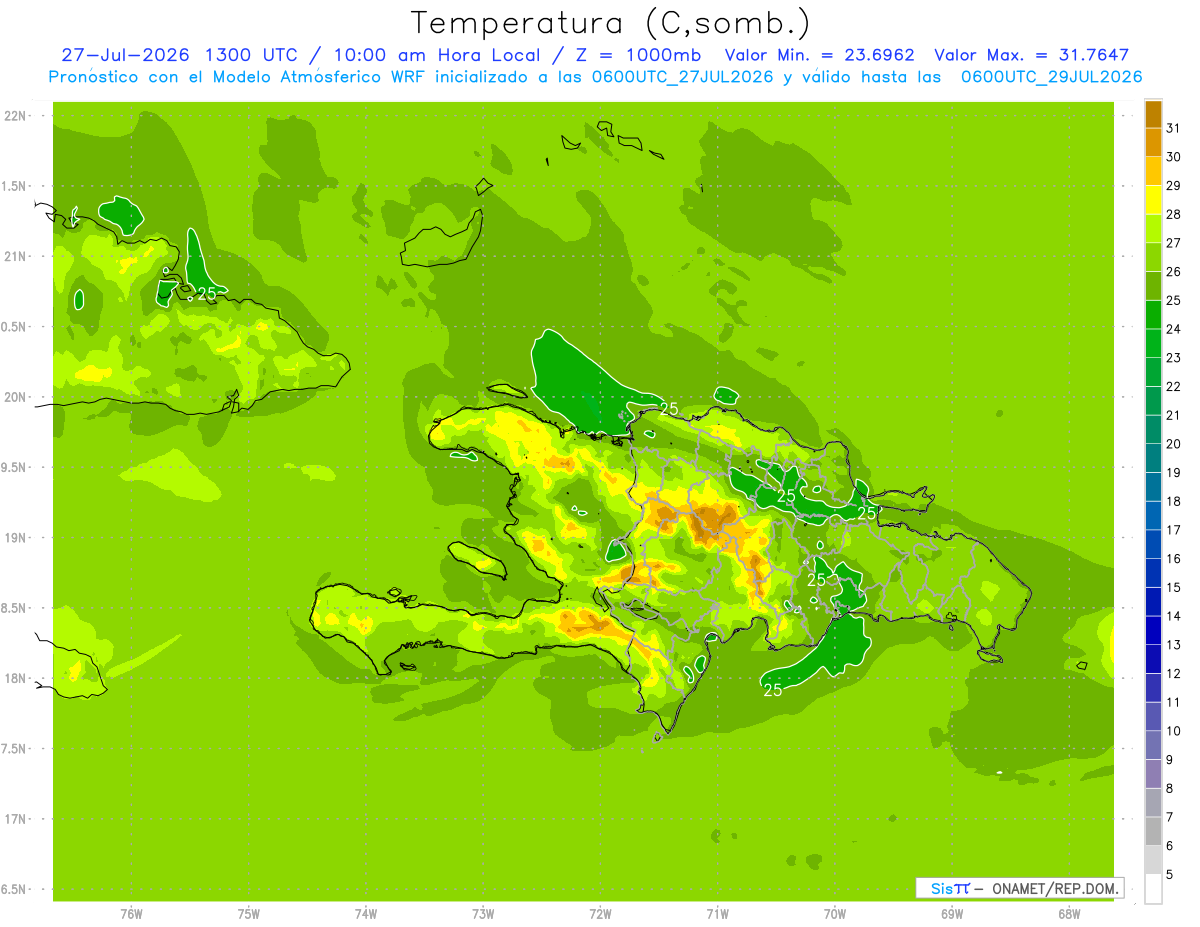Click the 16 label on the color scale
1200x927 pixels.
pos(1174,558)
